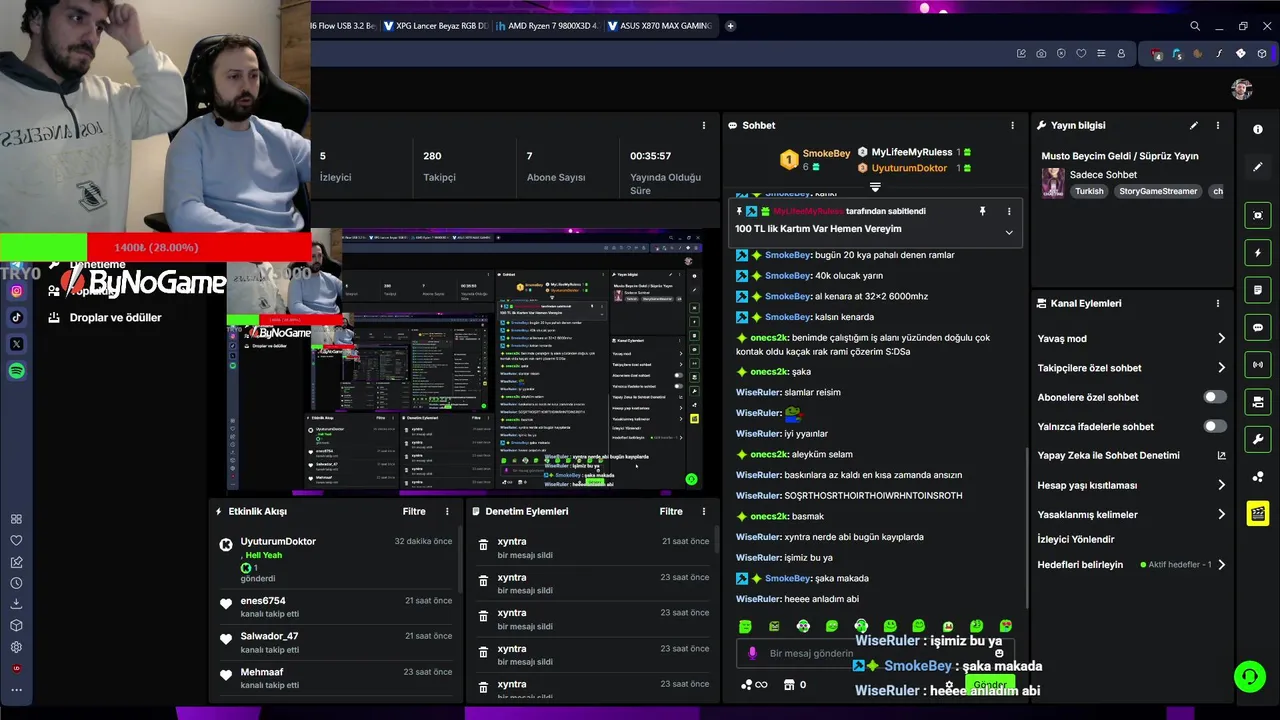Open the sidebar history clock icon
Viewport: 1280px width, 720px height.
(16, 583)
